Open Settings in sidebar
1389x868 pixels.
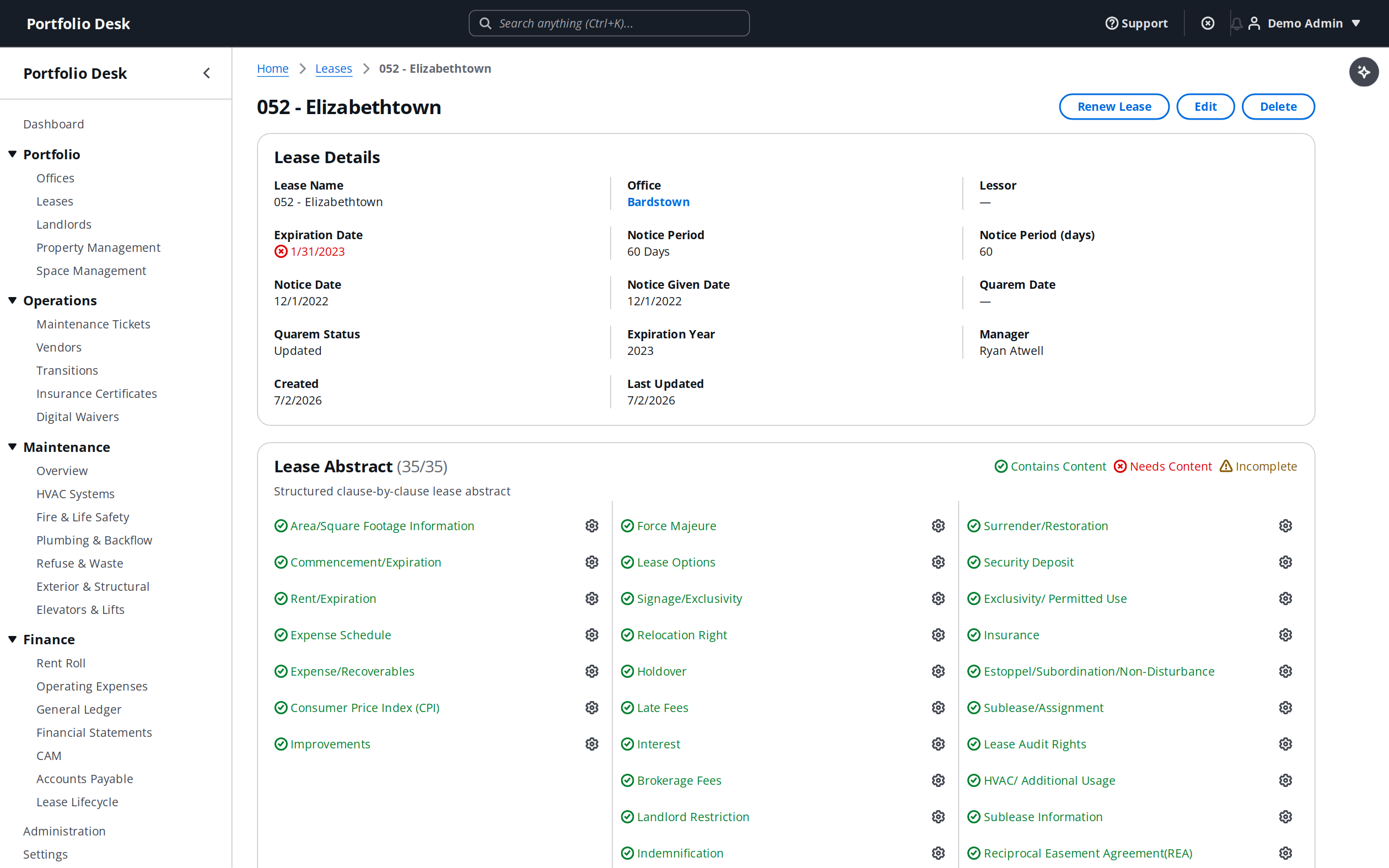[45, 854]
